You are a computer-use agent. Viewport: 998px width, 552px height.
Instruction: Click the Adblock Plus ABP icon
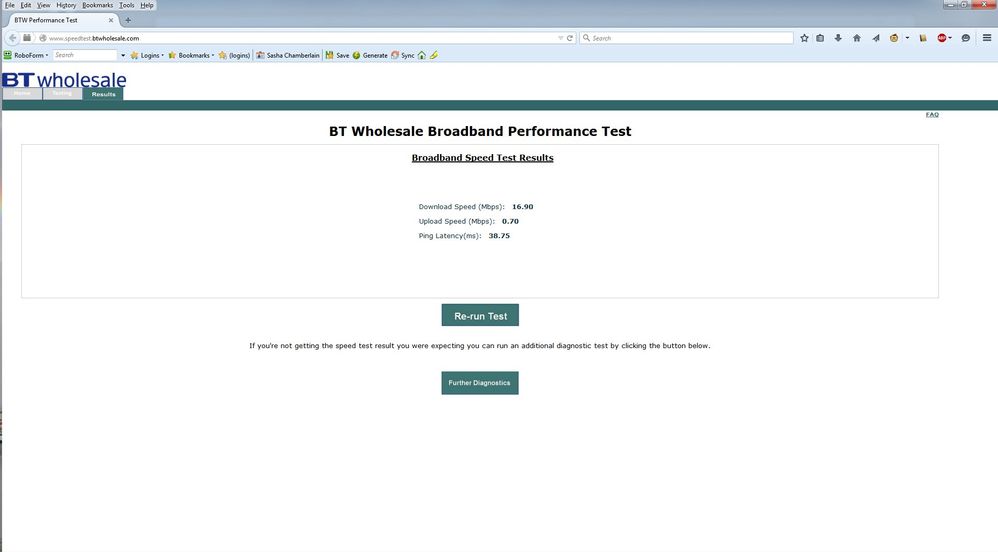(941, 38)
